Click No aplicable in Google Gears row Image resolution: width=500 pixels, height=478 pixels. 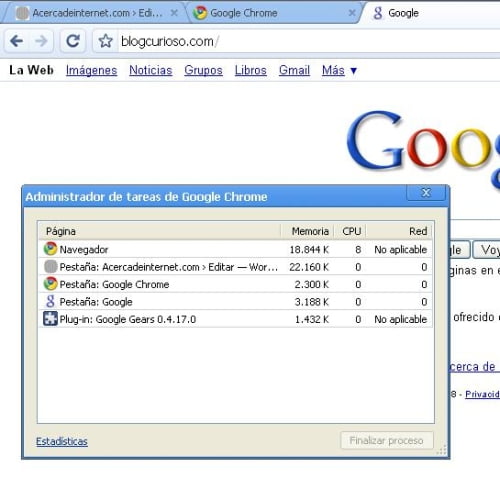coord(401,319)
